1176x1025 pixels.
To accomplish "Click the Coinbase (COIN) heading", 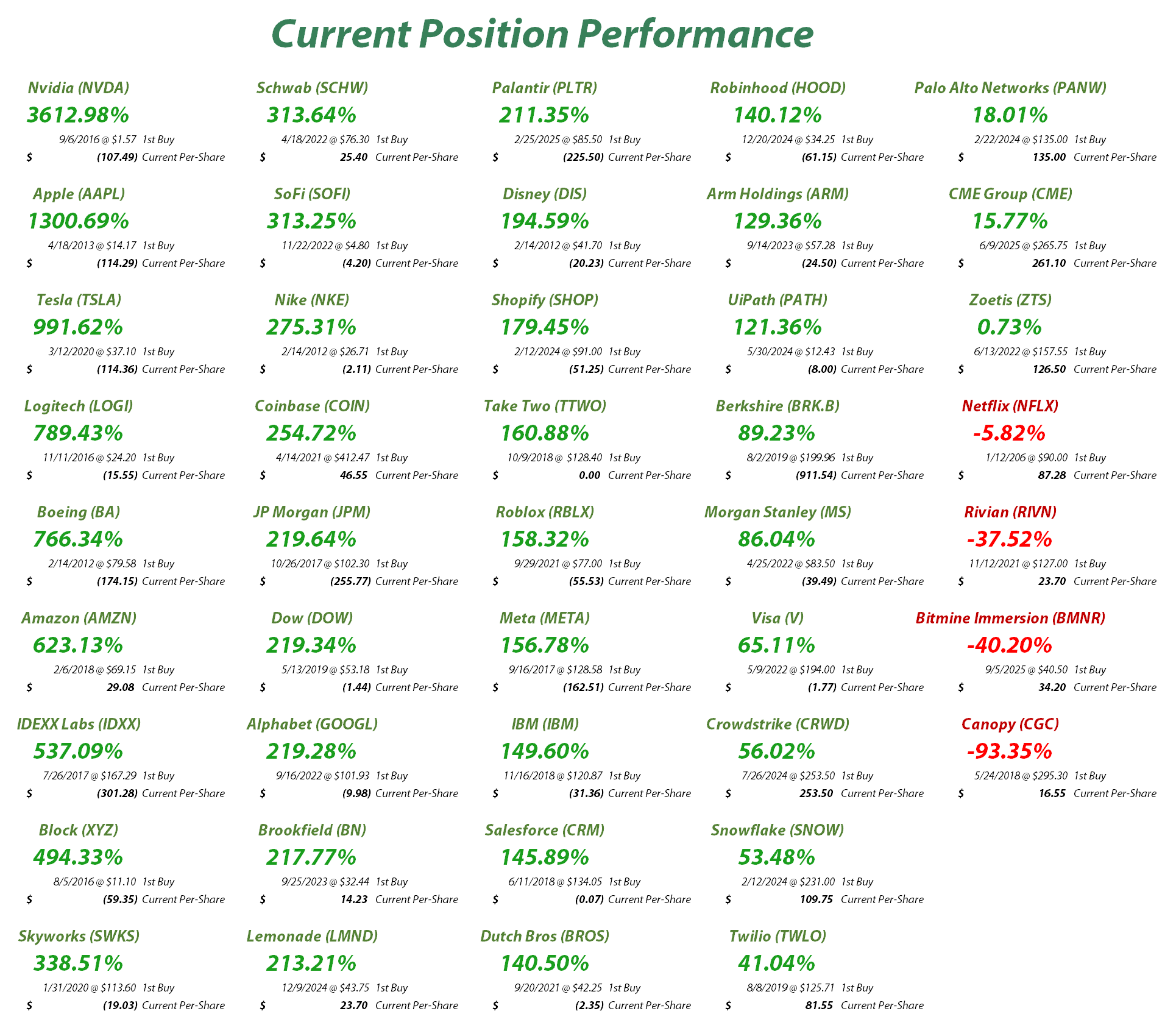I will (312, 406).
